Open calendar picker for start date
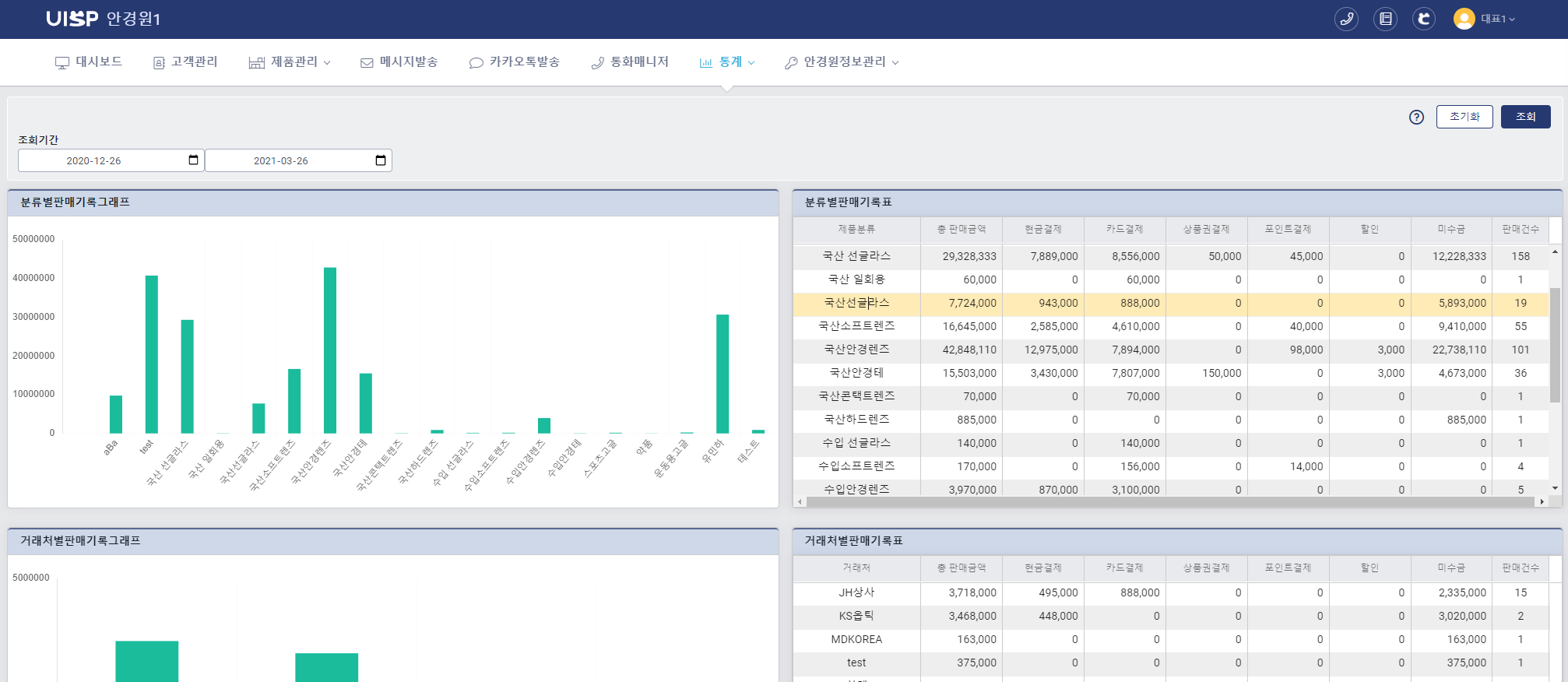Viewport: 1568px width, 682px height. 194,160
